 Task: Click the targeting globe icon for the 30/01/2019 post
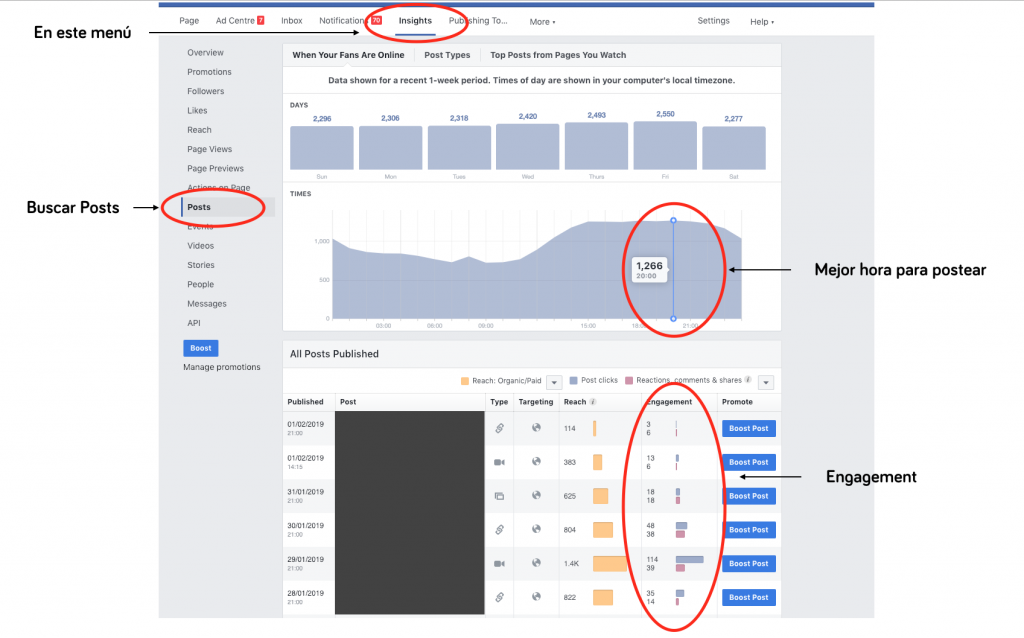tap(536, 530)
